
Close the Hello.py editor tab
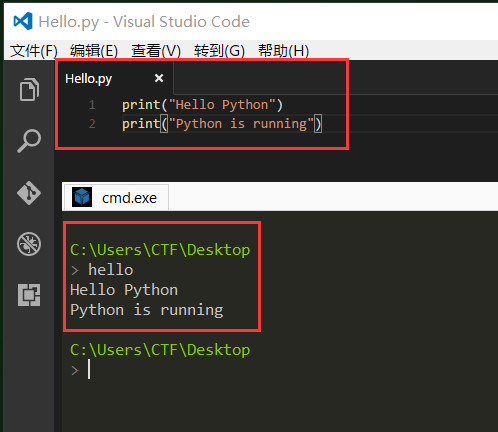pos(159,78)
